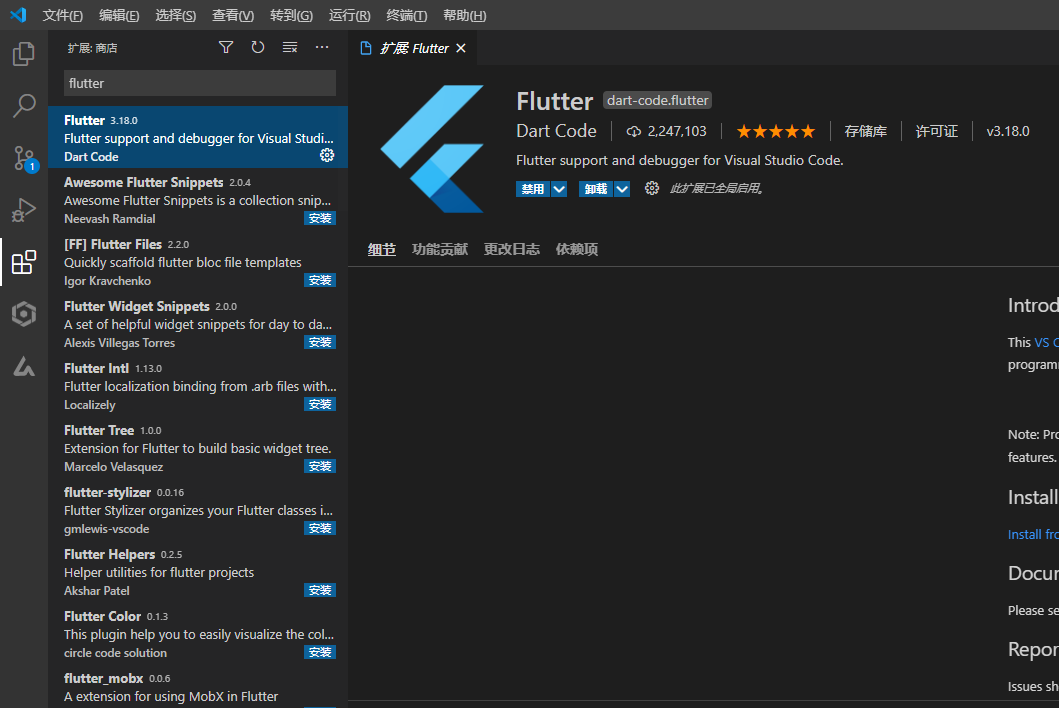The height and width of the screenshot is (708, 1059).
Task: Open the 运行(R) menu
Action: 349,15
